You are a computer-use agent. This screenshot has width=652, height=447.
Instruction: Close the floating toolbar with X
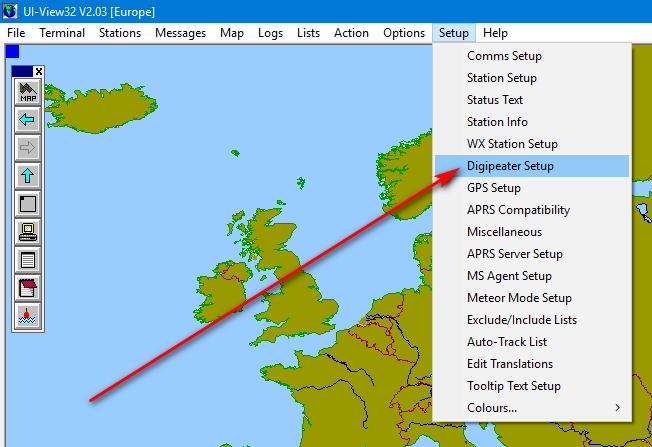coord(39,71)
